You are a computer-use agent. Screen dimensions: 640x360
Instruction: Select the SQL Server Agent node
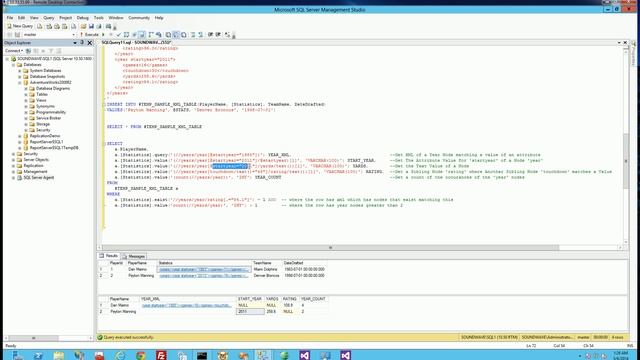click(38, 178)
